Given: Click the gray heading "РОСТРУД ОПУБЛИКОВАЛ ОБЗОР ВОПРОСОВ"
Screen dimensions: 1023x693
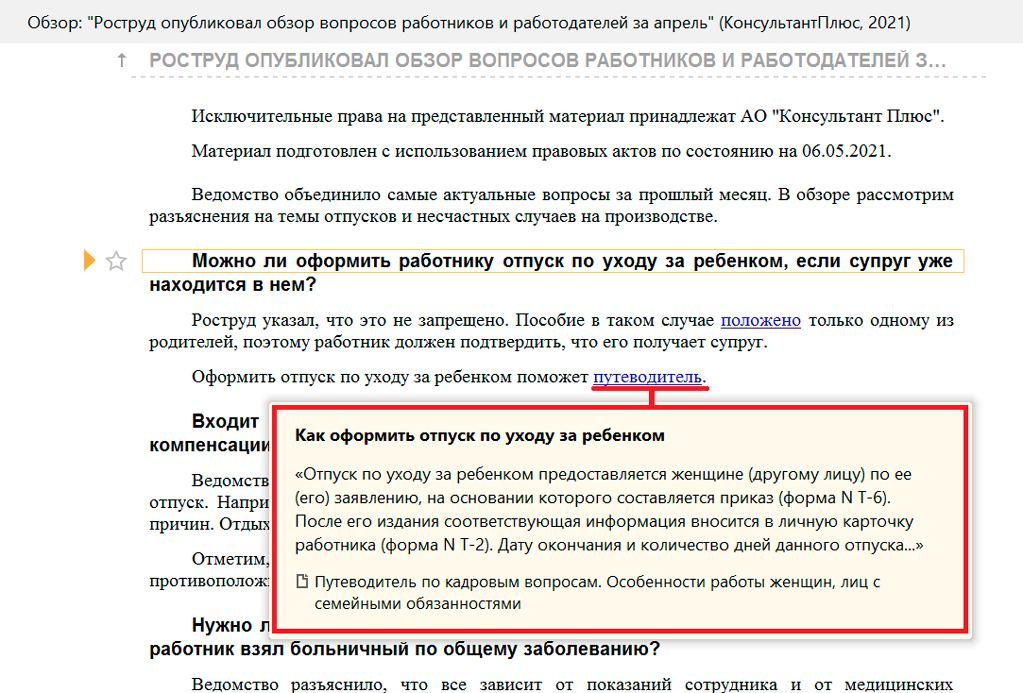Looking at the screenshot, I should pos(547,61).
